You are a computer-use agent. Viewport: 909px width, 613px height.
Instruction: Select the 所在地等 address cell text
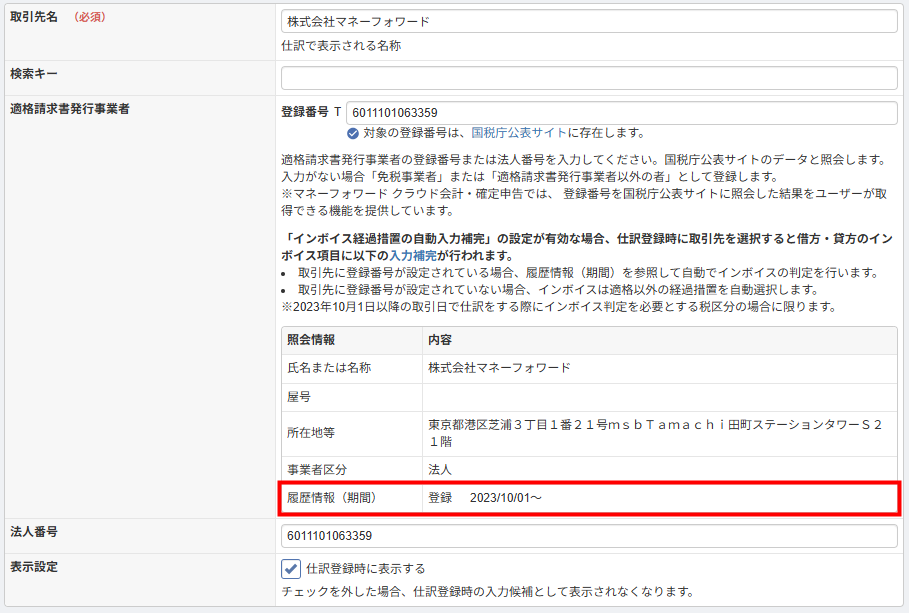[x=655, y=433]
